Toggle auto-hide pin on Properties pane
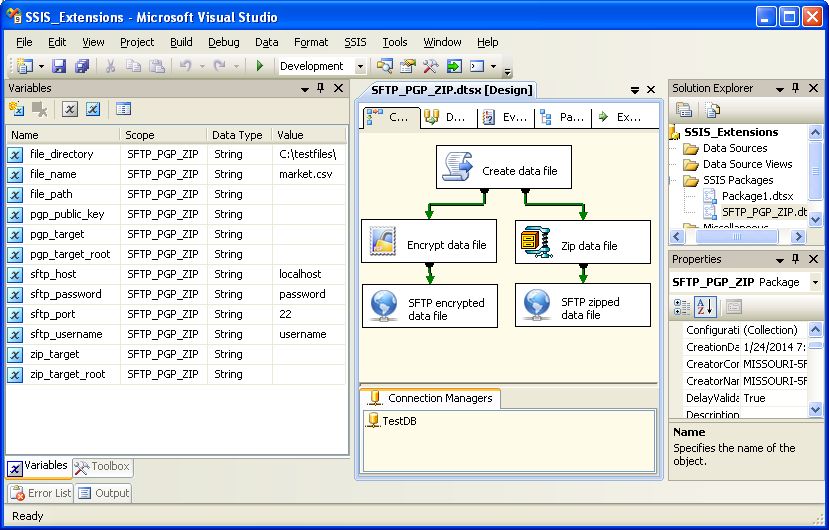 795,259
